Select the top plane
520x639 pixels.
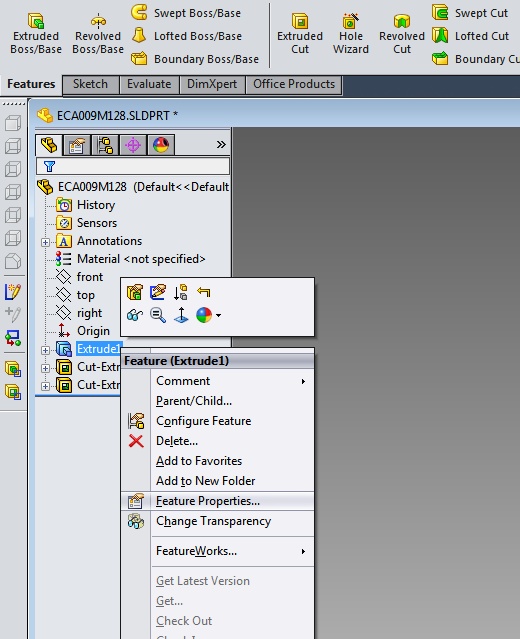[x=75, y=295]
